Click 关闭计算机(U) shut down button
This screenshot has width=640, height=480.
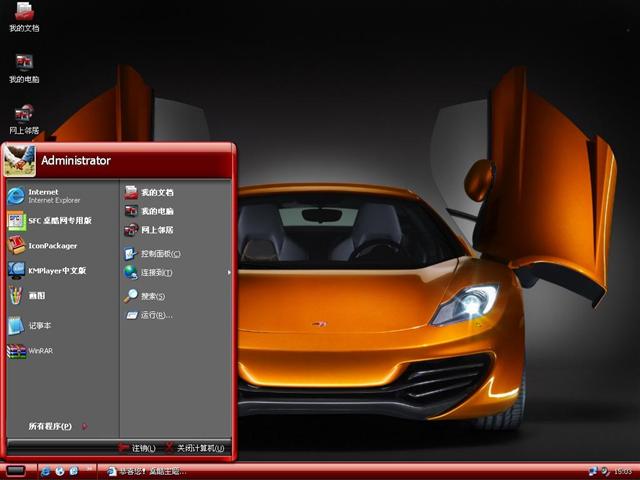[x=196, y=448]
